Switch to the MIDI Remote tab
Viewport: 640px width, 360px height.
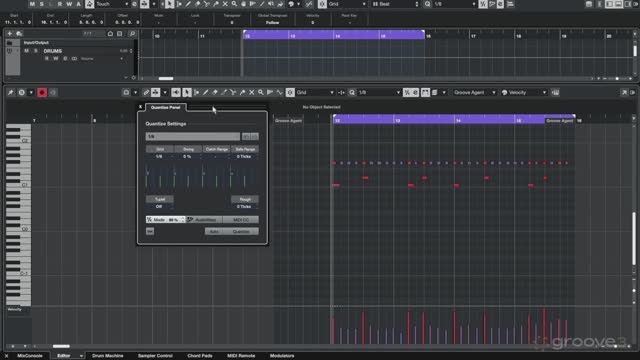[241, 356]
